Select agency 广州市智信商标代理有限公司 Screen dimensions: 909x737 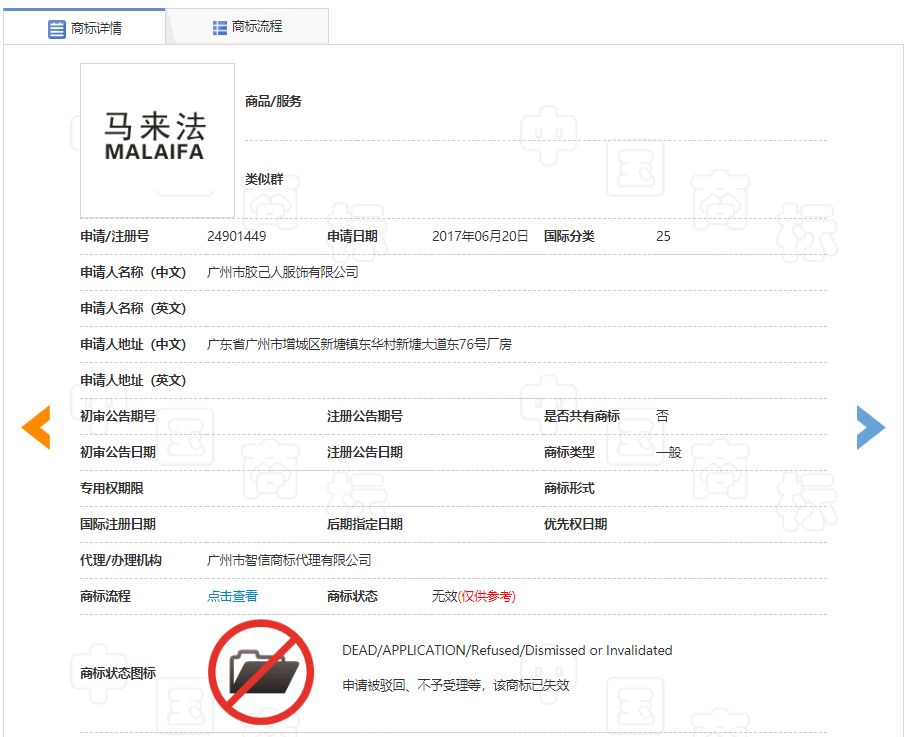[x=289, y=560]
